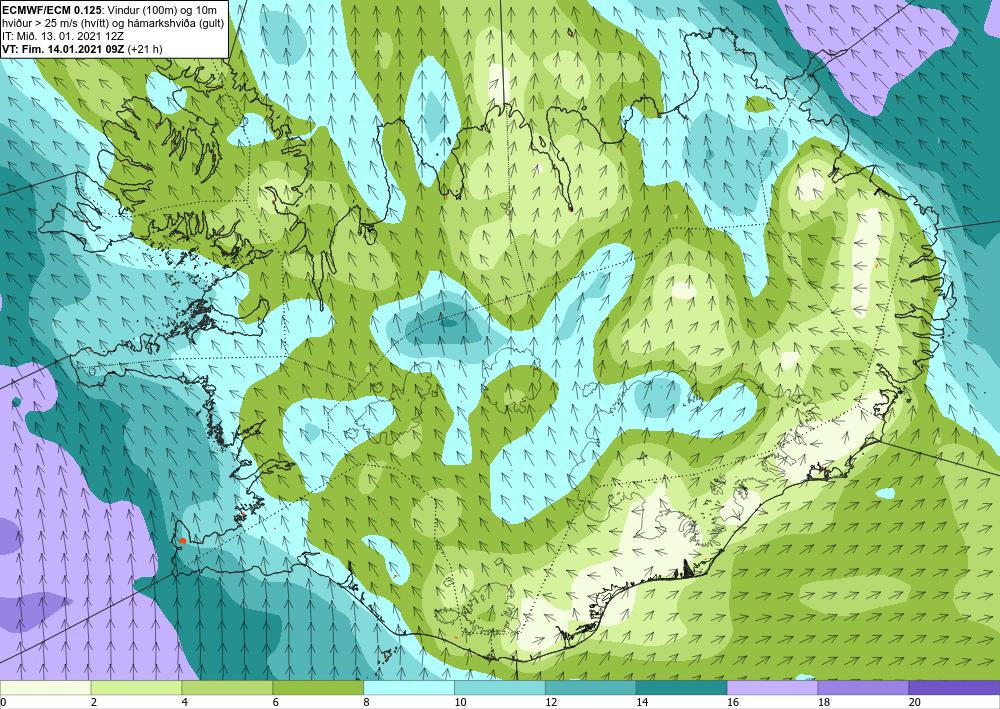Pick the 4–6 m/s green legend swatch
The image size is (1000, 709).
[x=227, y=688]
